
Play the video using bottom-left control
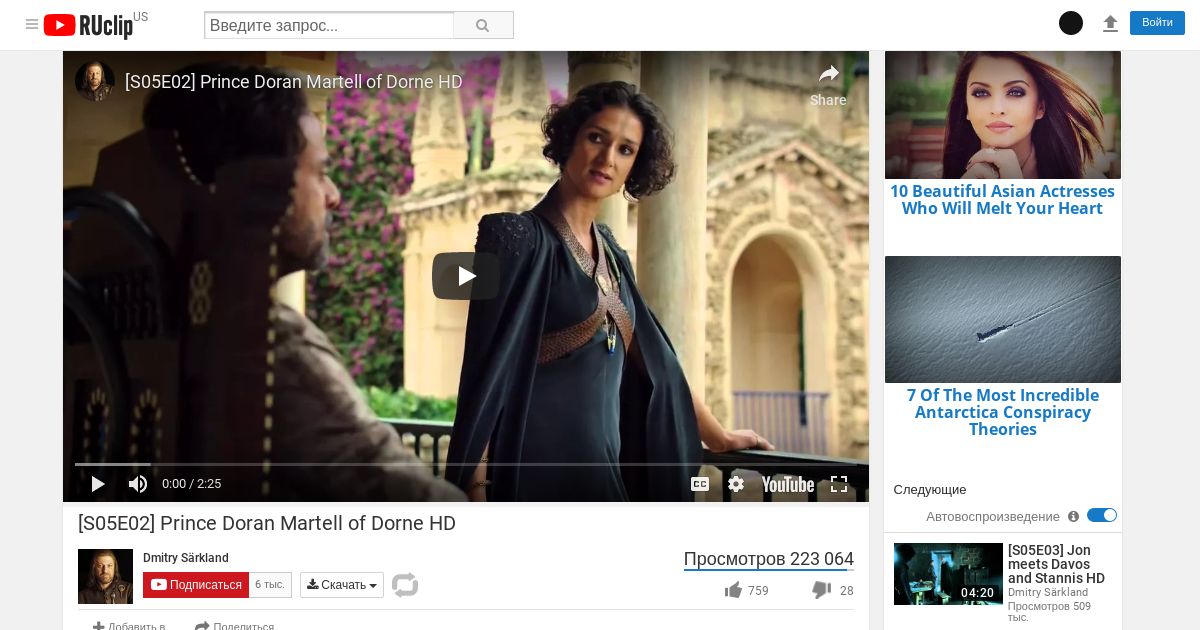tap(97, 484)
